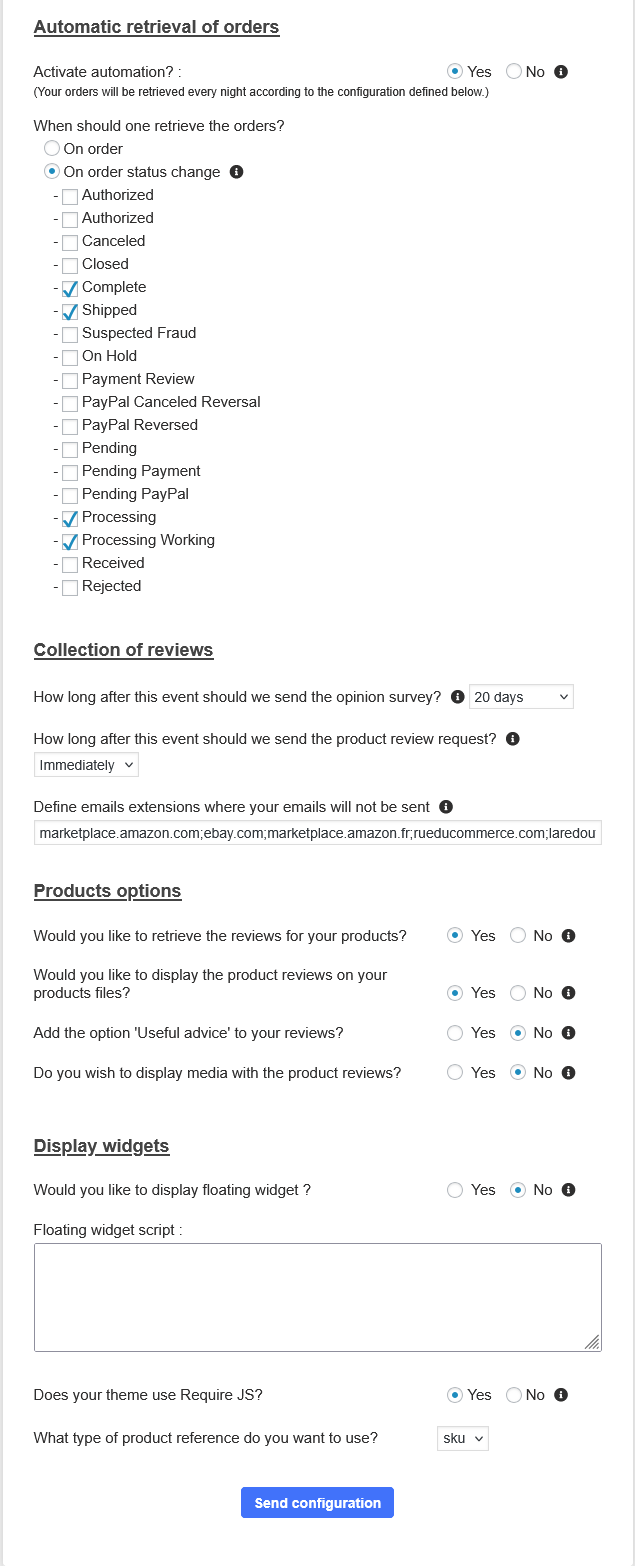
Task: Click info icon for retrieve product reviews
Action: [x=569, y=936]
